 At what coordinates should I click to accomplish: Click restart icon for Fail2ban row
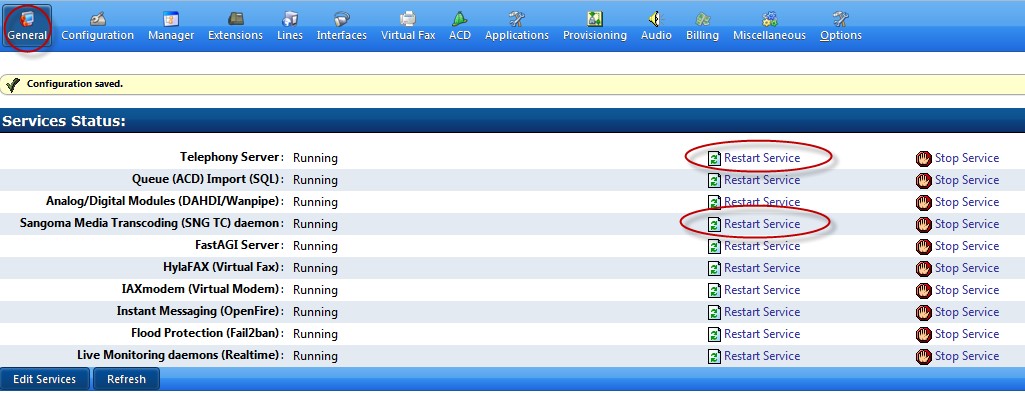point(714,334)
